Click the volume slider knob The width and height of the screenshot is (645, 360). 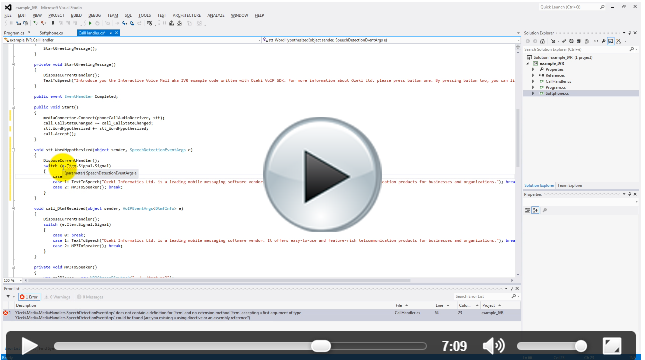pyautogui.click(x=580, y=346)
